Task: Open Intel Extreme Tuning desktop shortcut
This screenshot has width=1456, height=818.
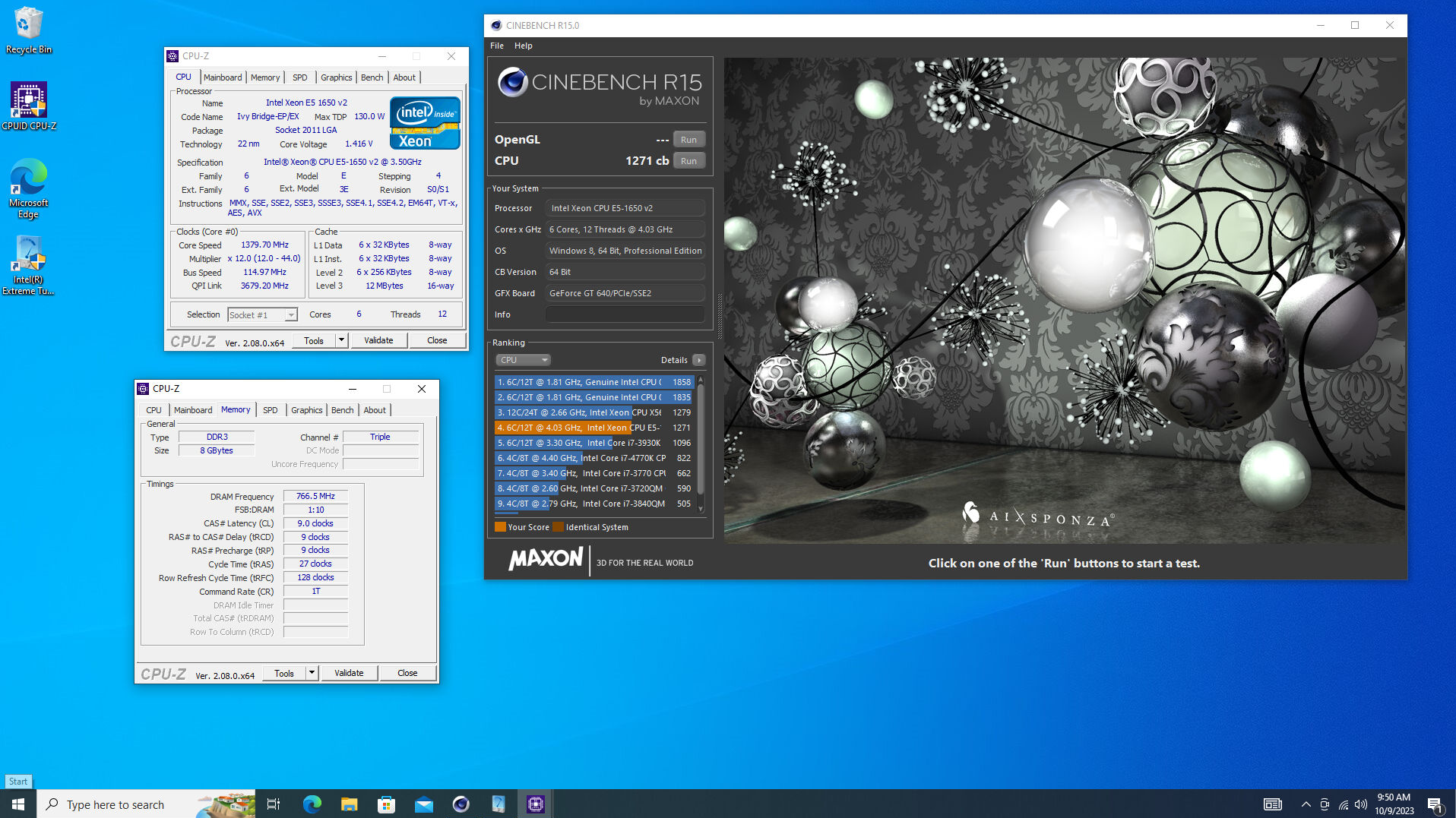Action: click(28, 265)
